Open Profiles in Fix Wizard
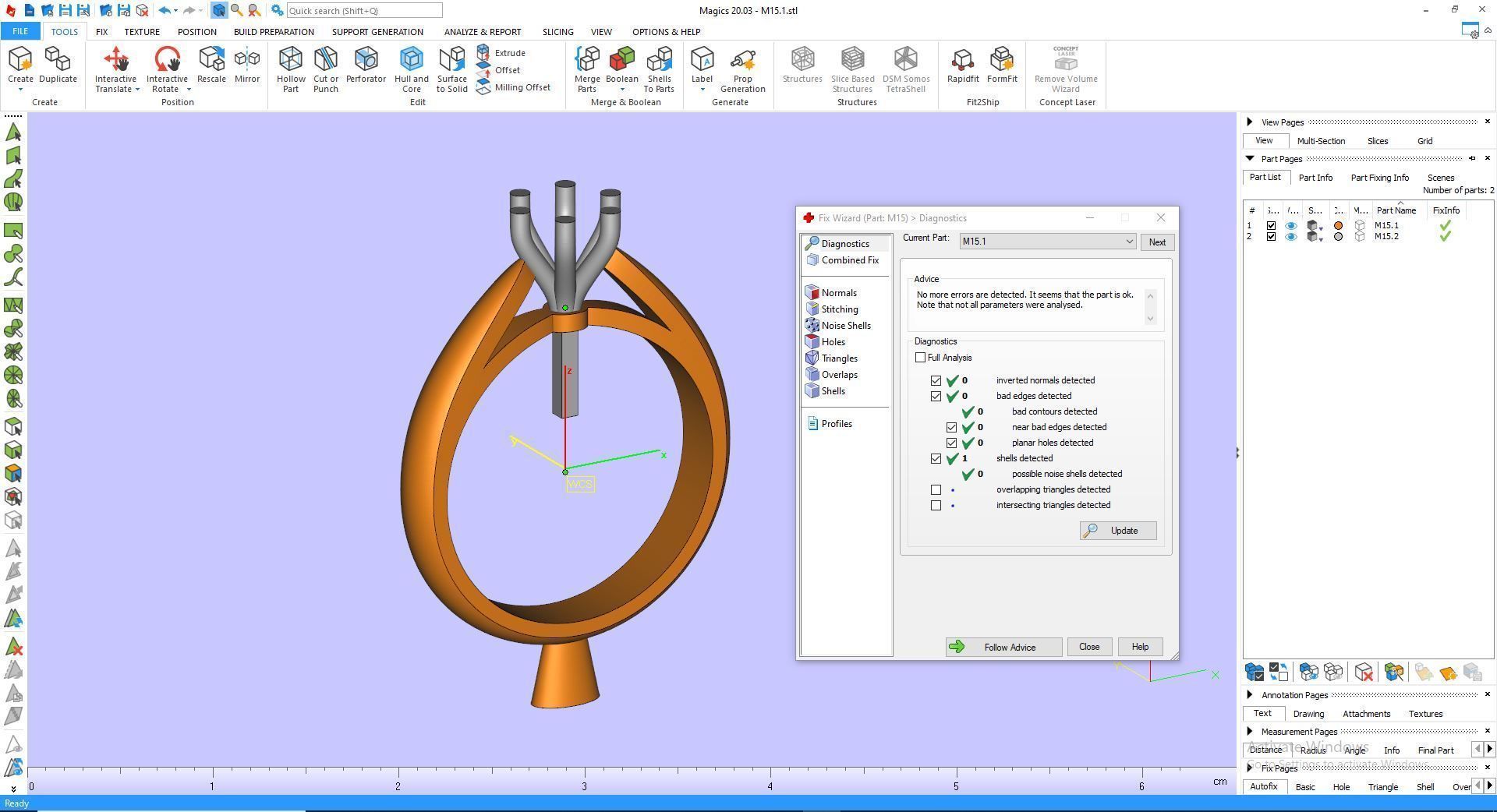The height and width of the screenshot is (812, 1497). [837, 424]
